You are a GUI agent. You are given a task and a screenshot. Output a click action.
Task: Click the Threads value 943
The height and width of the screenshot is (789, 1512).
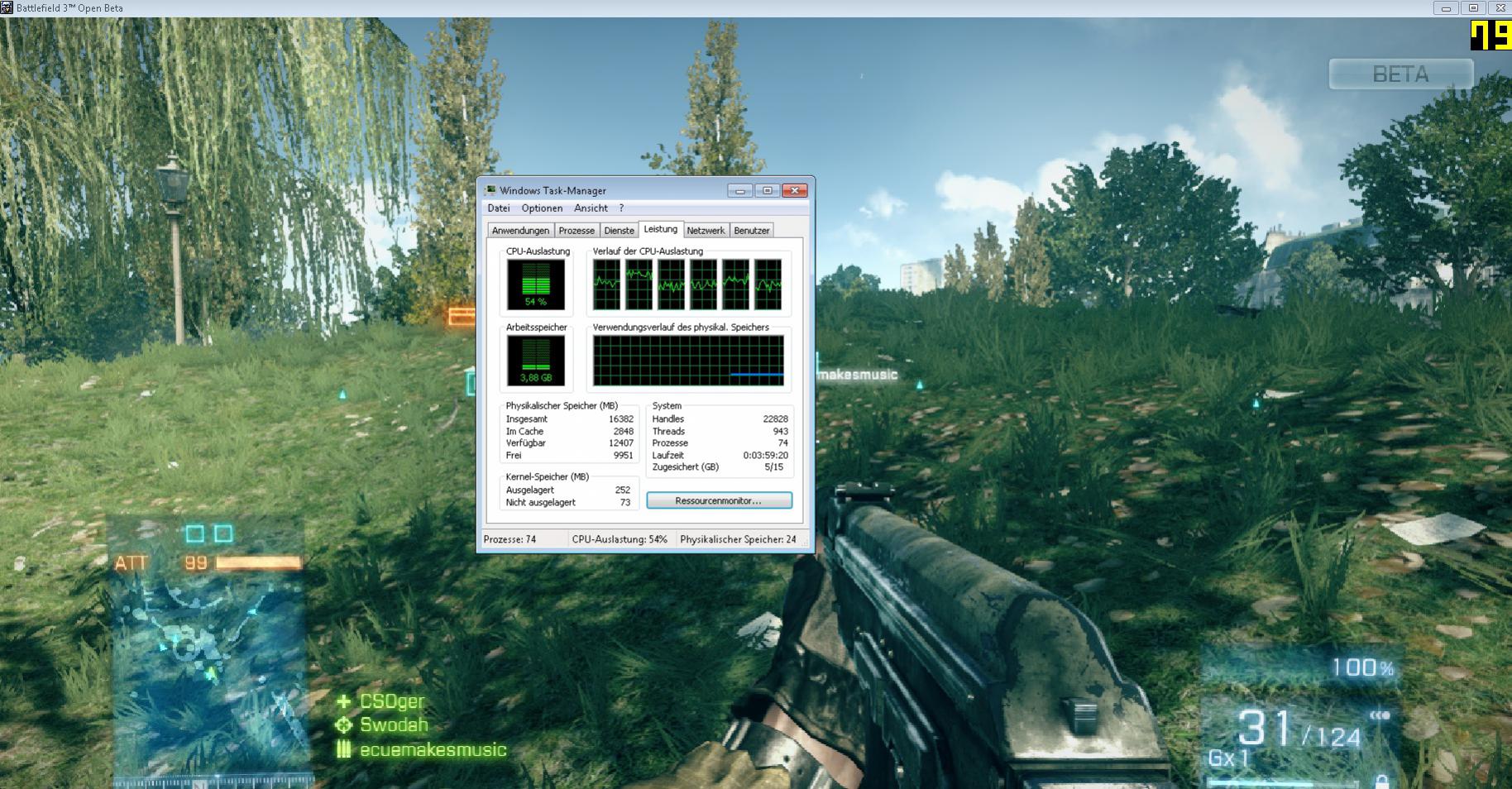tap(780, 431)
